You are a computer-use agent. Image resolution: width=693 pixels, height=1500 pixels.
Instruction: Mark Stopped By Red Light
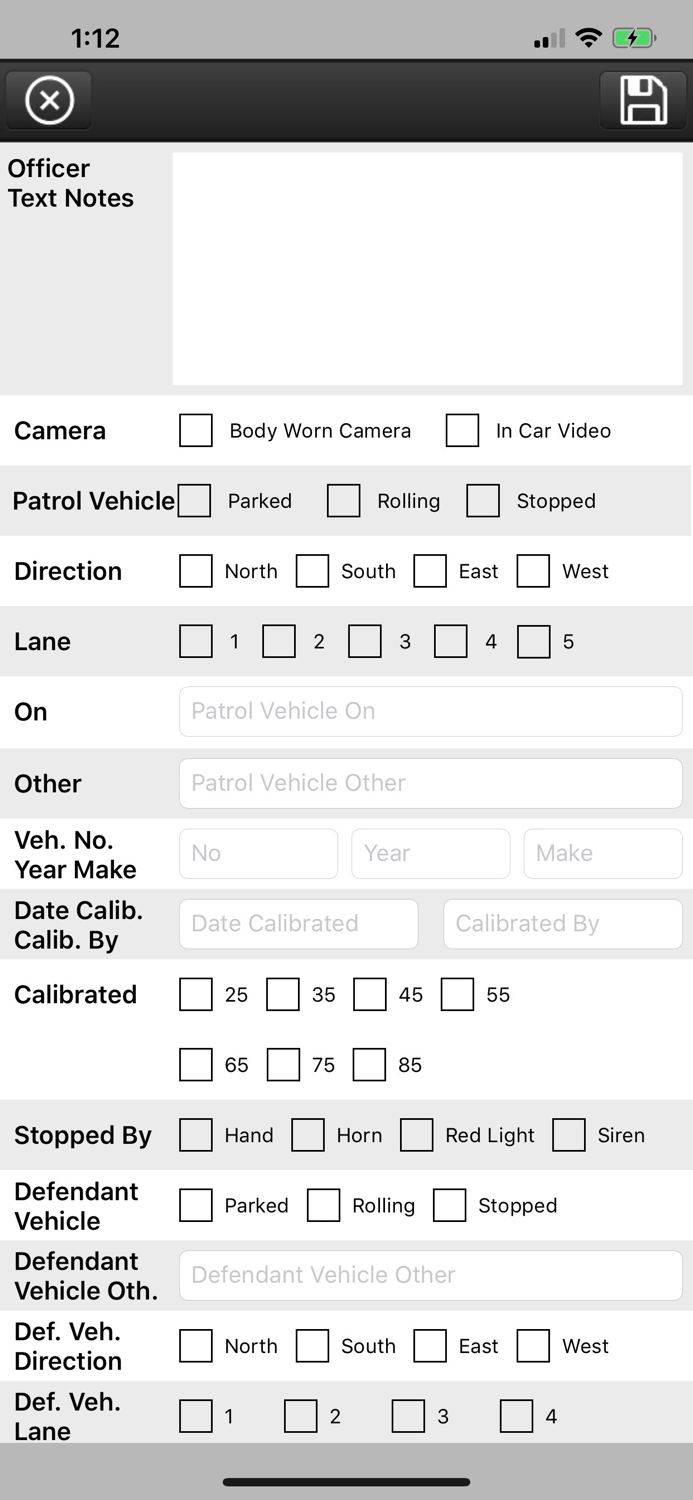(416, 1135)
